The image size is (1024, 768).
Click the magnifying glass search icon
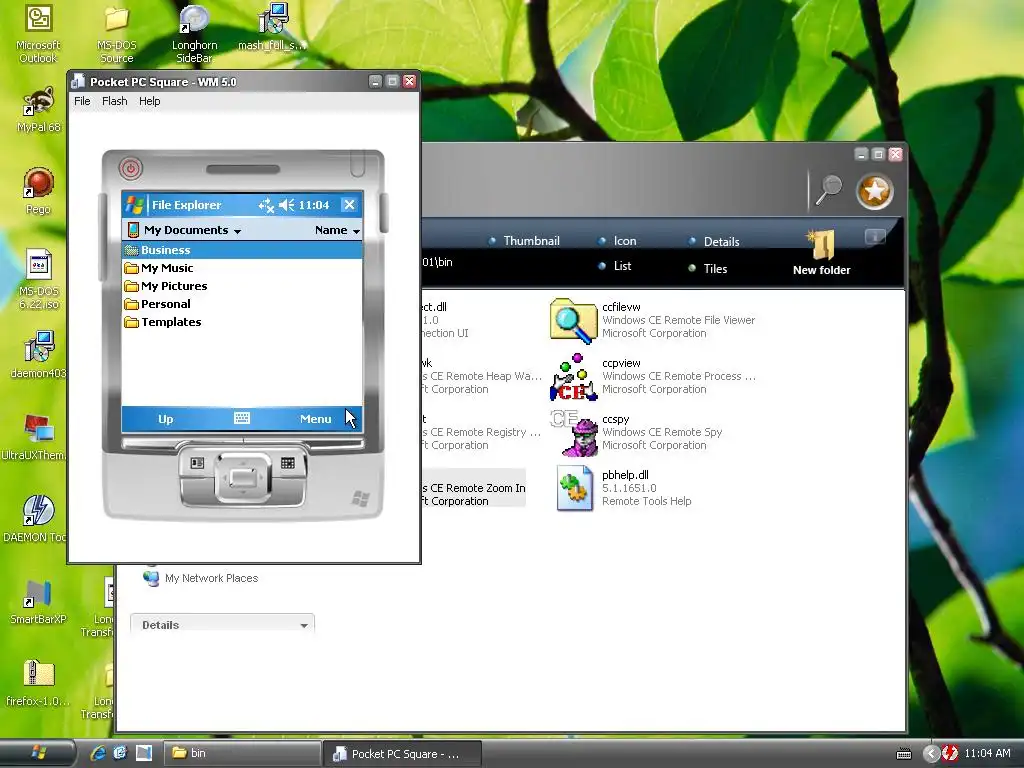coord(829,191)
